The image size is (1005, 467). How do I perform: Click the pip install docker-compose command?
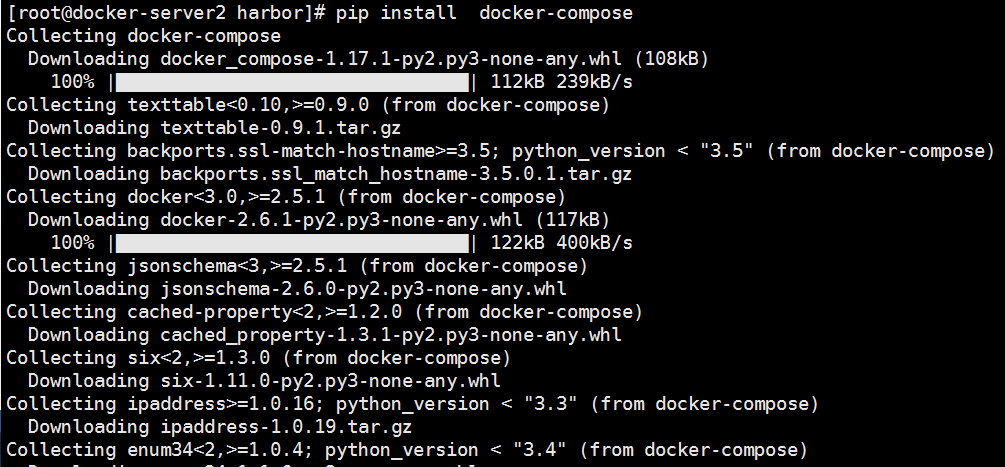484,13
